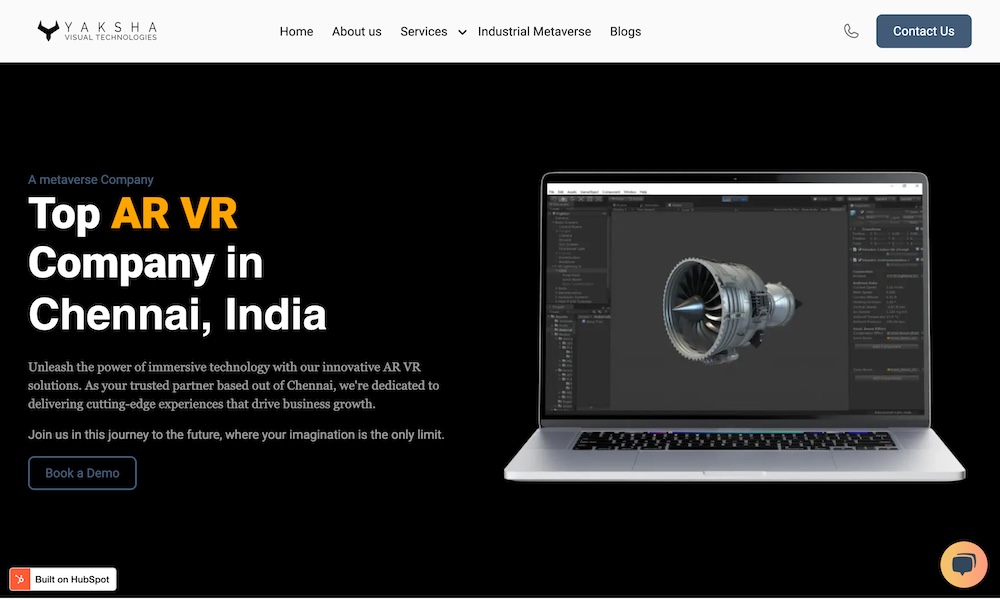1000x600 pixels.
Task: Click the phone call icon in header
Action: pyautogui.click(x=851, y=31)
